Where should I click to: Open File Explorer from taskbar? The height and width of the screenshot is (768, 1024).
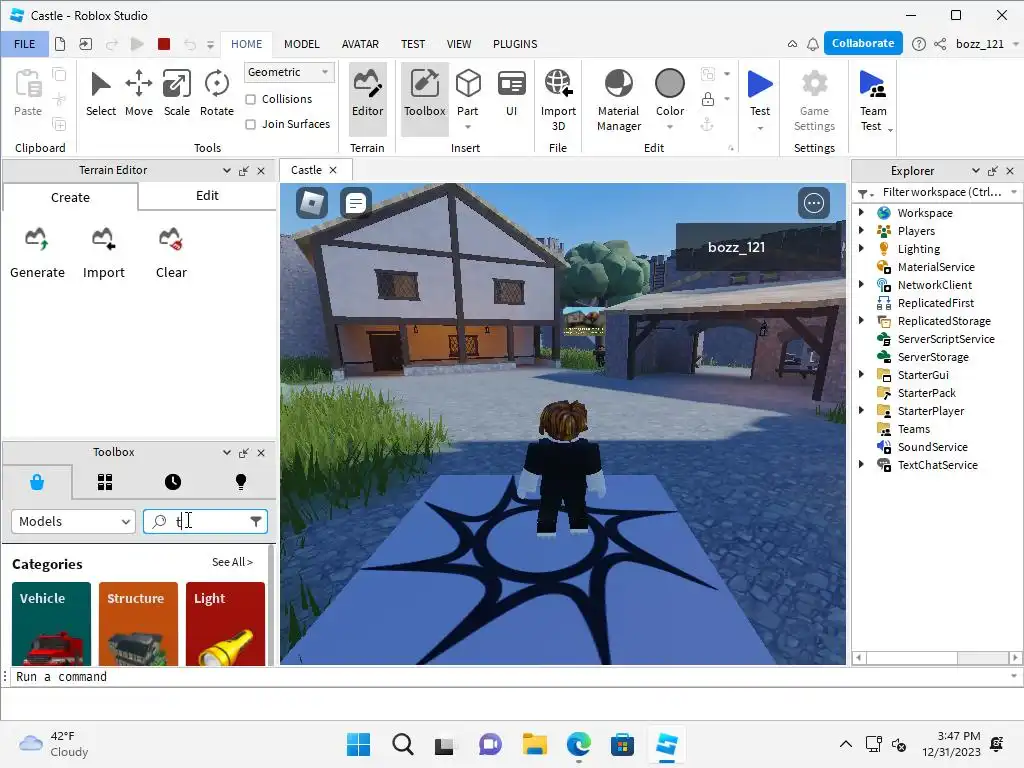click(x=534, y=744)
